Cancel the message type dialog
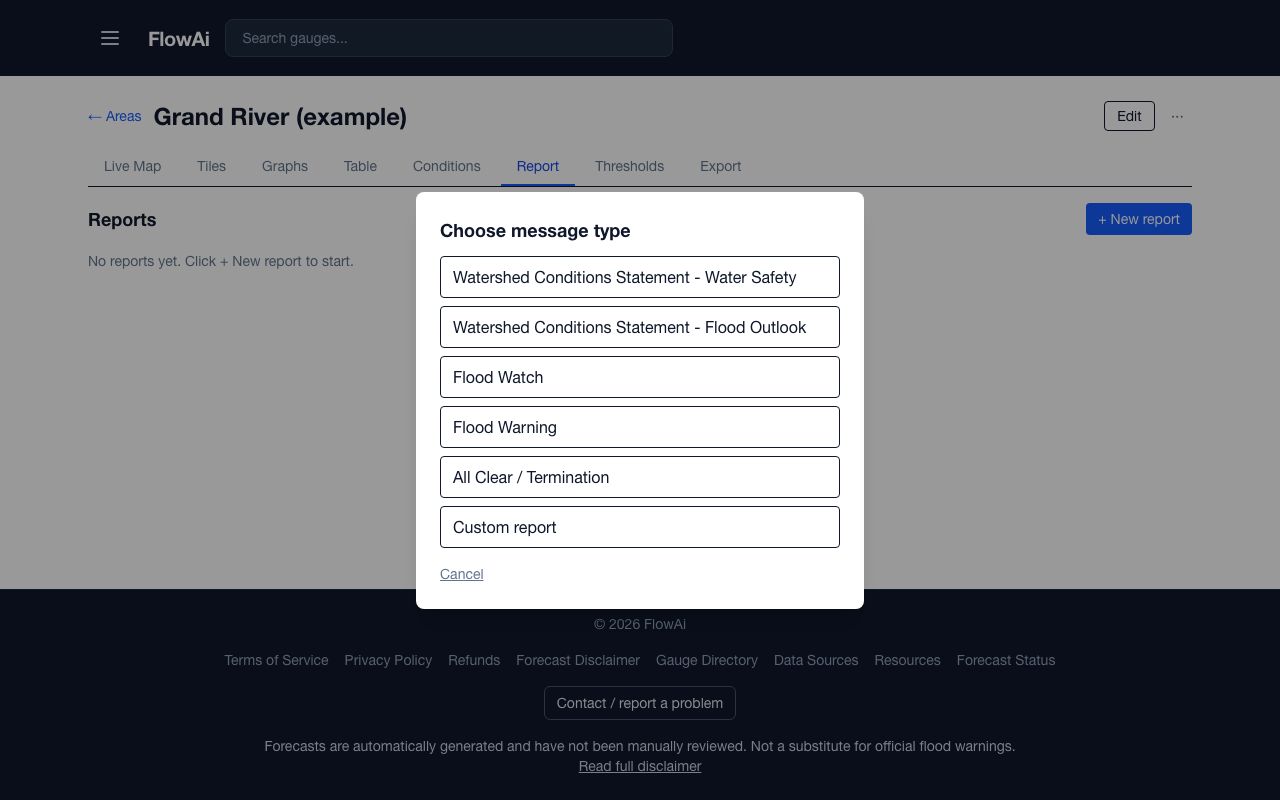 [x=462, y=574]
